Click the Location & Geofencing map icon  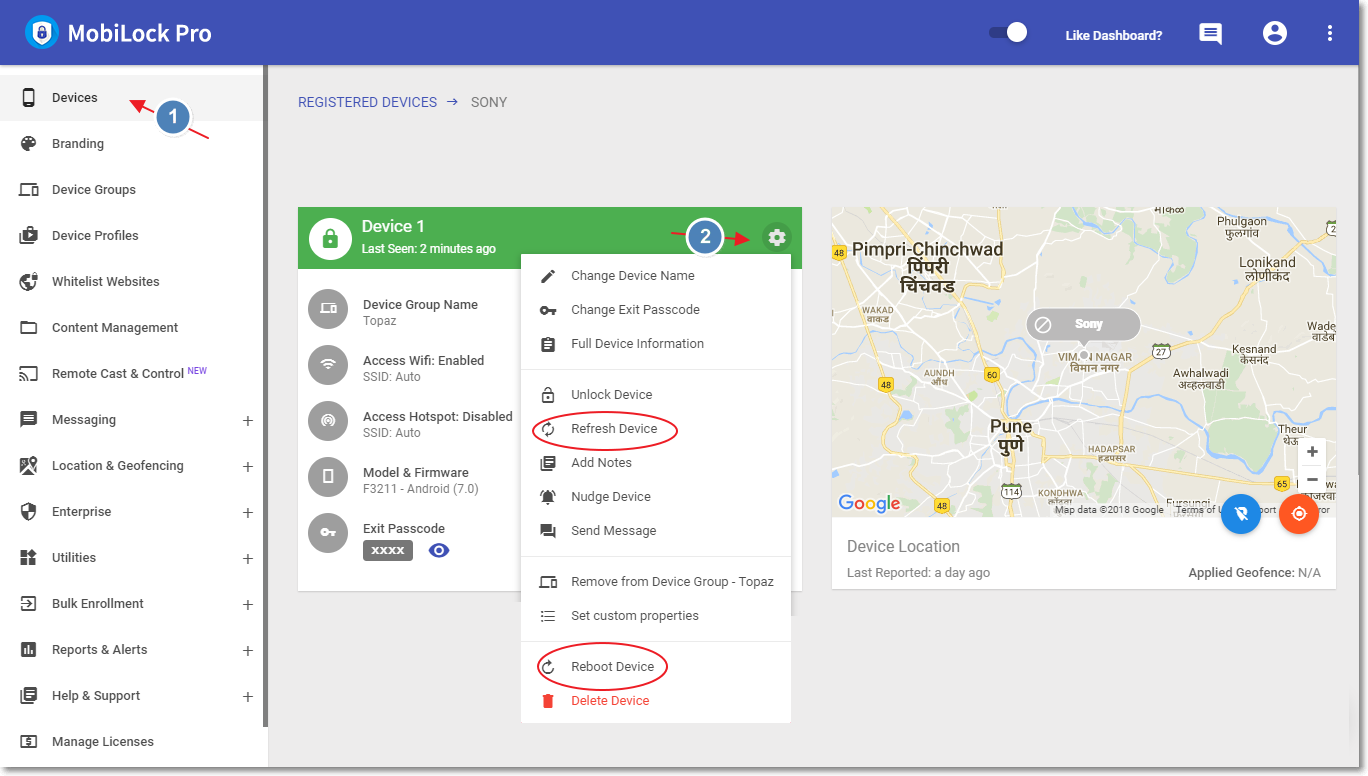tap(29, 465)
